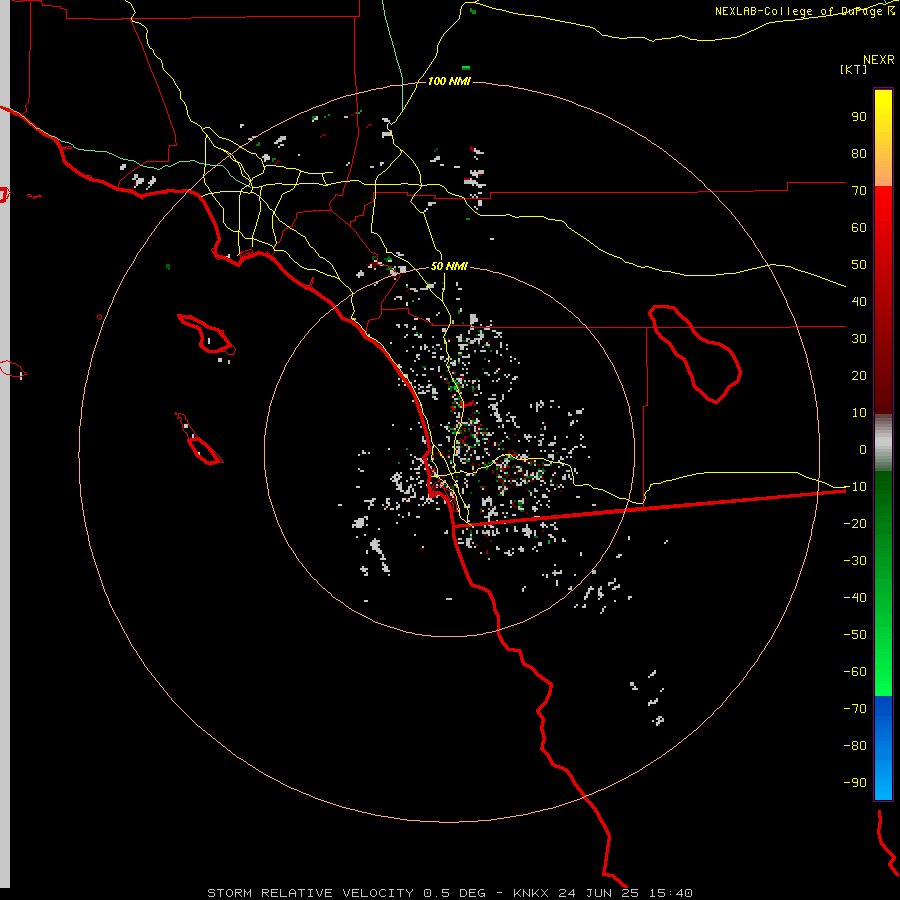
Task: Click the positive 80 scale value
Action: pos(859,153)
